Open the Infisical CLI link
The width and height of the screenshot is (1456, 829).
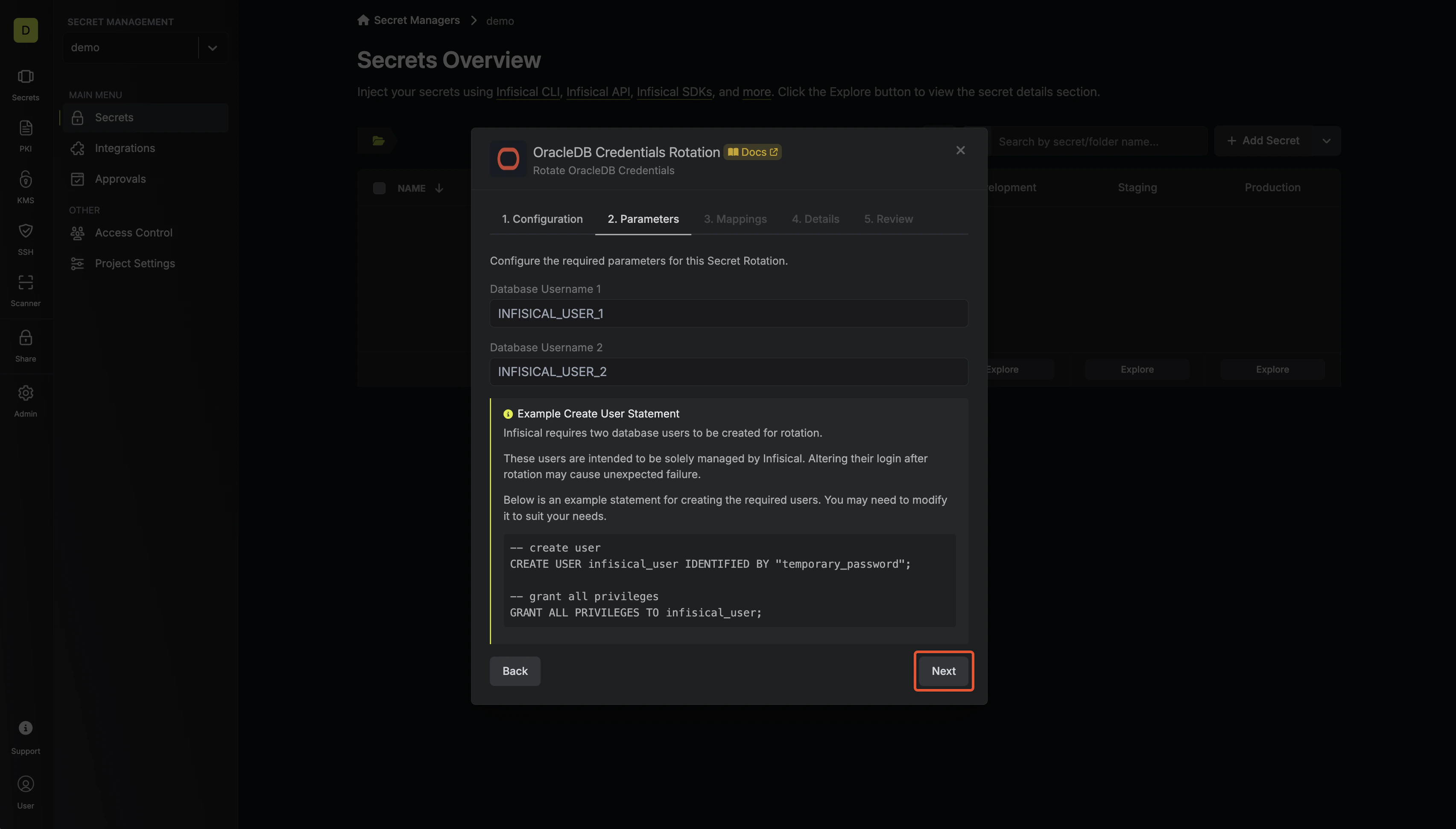pyautogui.click(x=528, y=92)
